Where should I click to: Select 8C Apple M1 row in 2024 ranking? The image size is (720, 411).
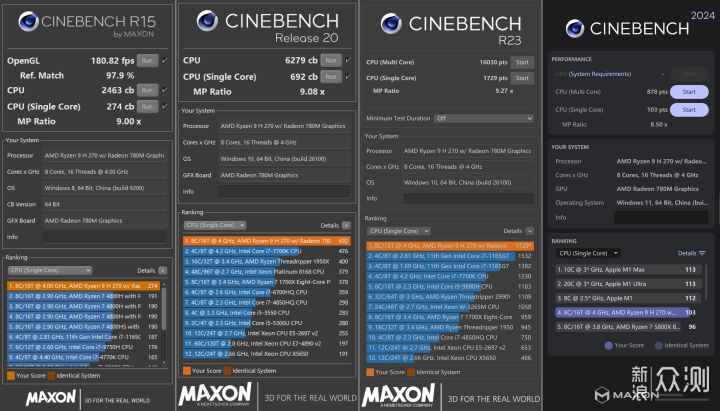628,298
